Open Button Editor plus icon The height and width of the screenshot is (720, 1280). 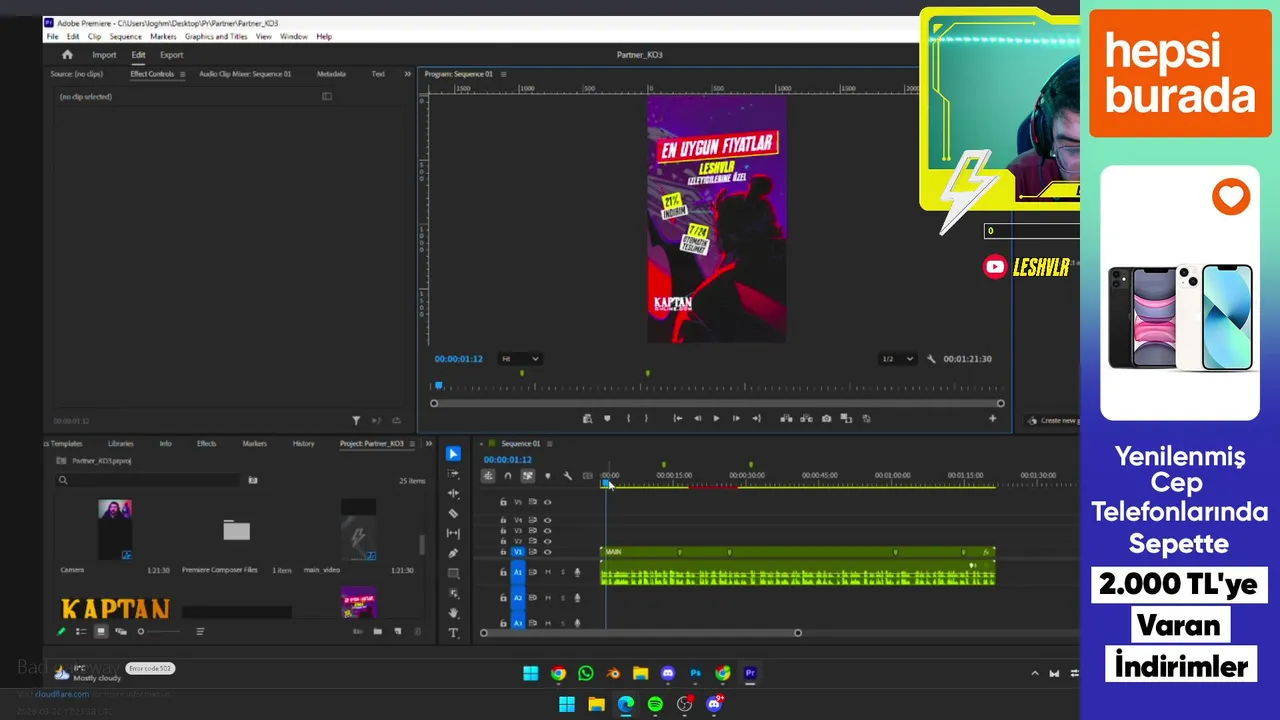(992, 418)
